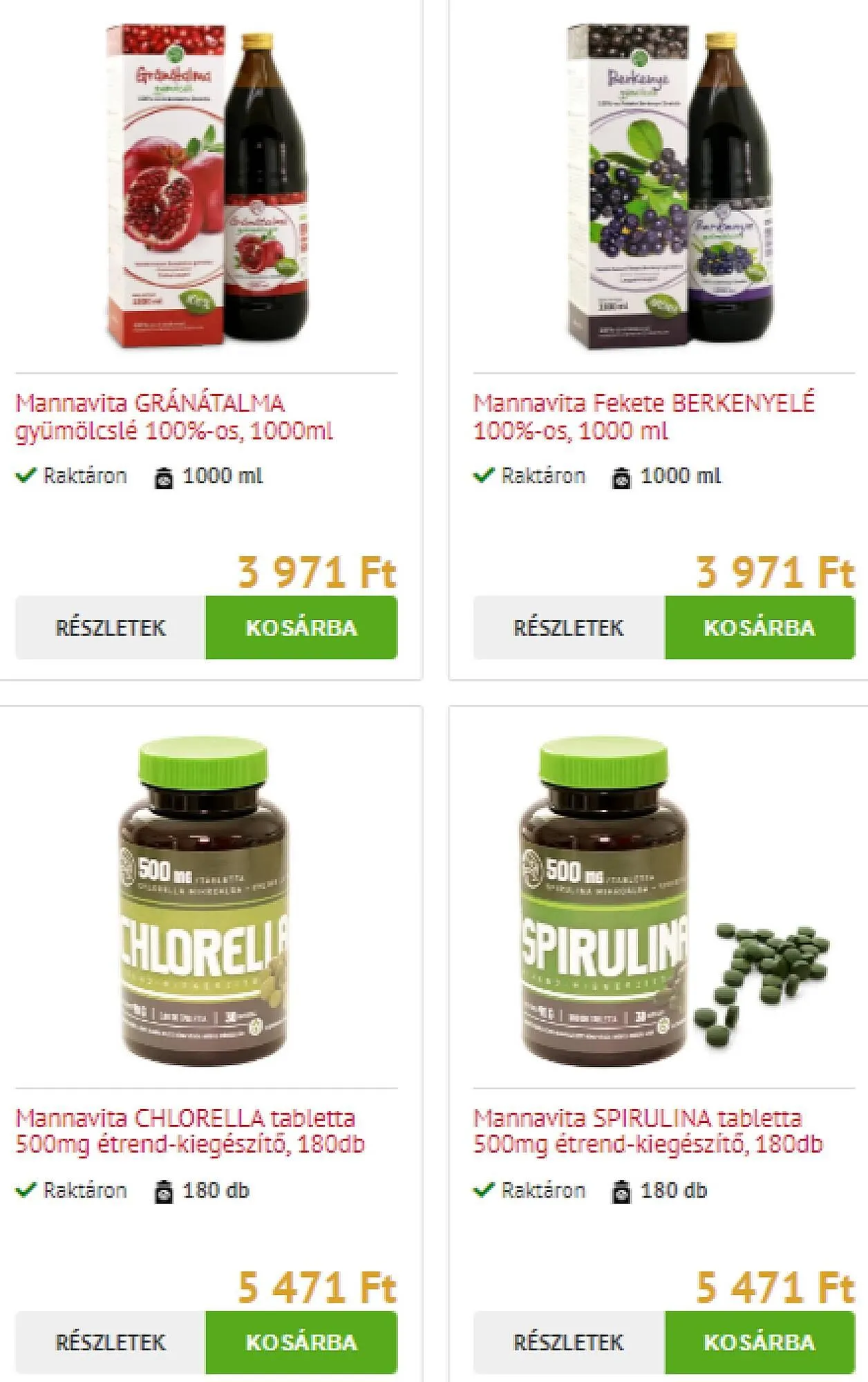Add Spirulina tablets to cart with KOSÁRBA
The width and height of the screenshot is (868, 1382).
tap(759, 1342)
